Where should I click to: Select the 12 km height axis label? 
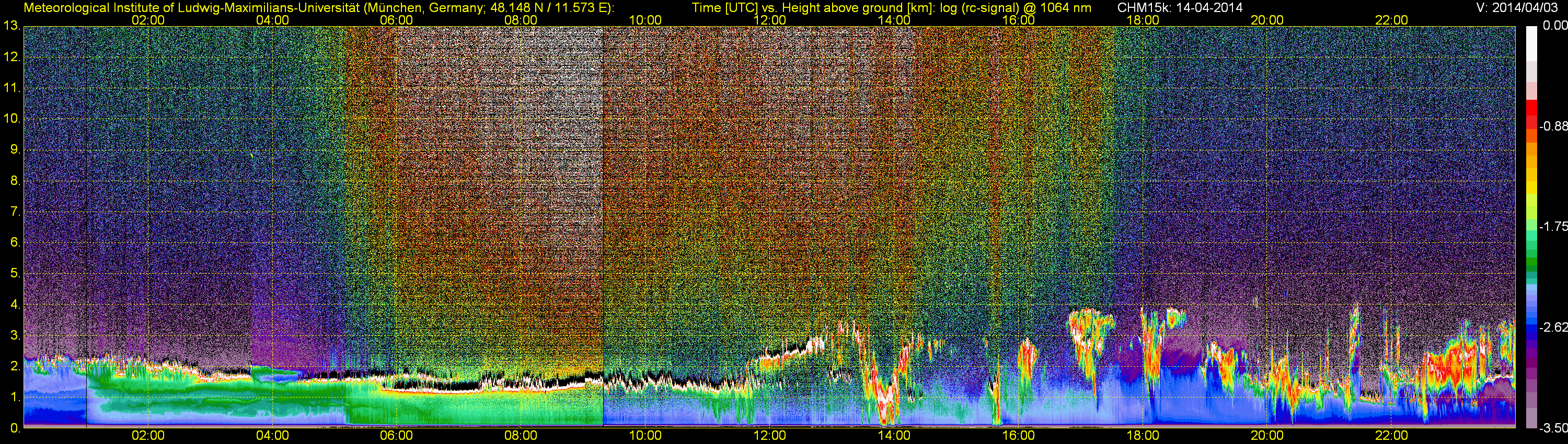pos(11,57)
